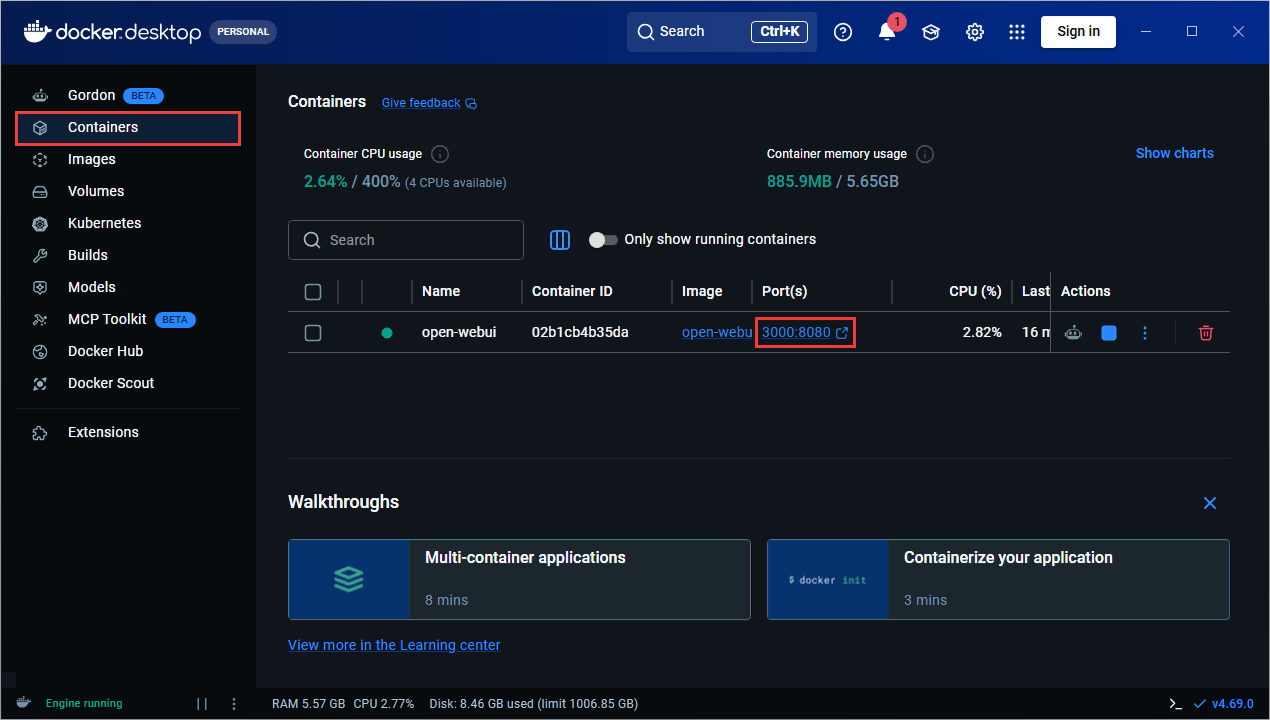Open more actions menu for open-webui
This screenshot has height=720, width=1270.
click(x=1145, y=333)
